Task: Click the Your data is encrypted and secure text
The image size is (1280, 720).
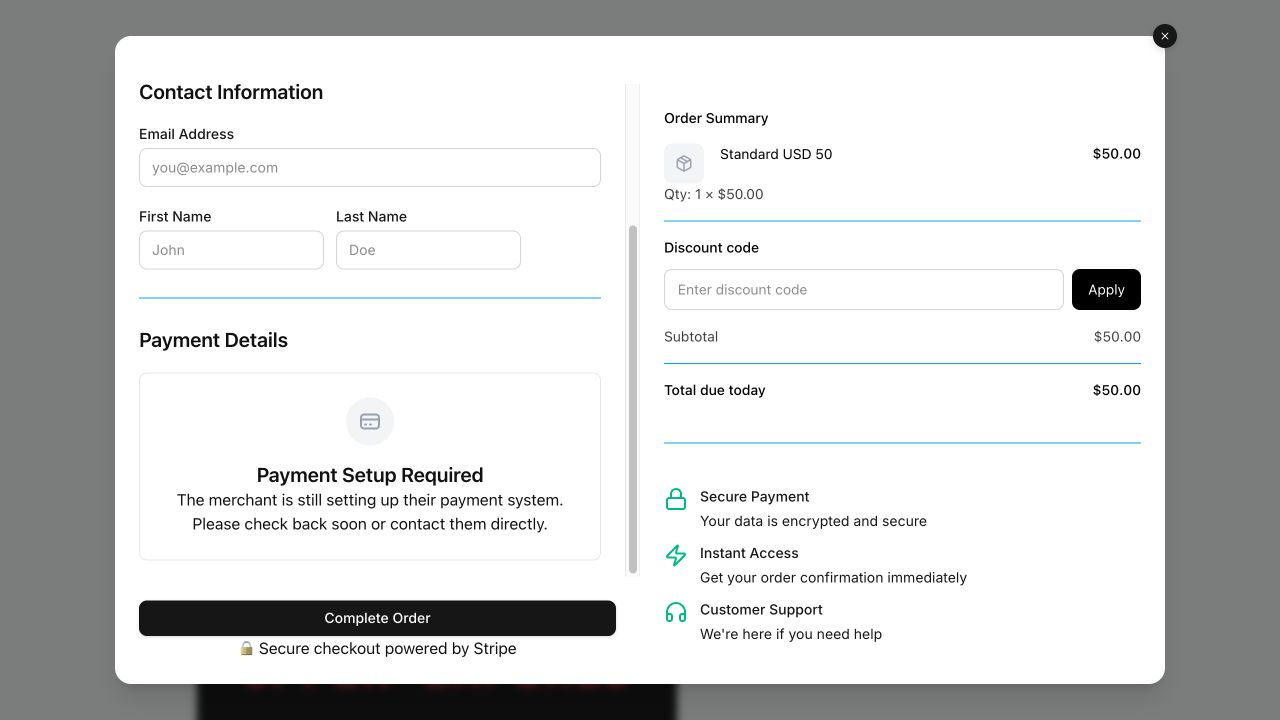Action: point(813,521)
